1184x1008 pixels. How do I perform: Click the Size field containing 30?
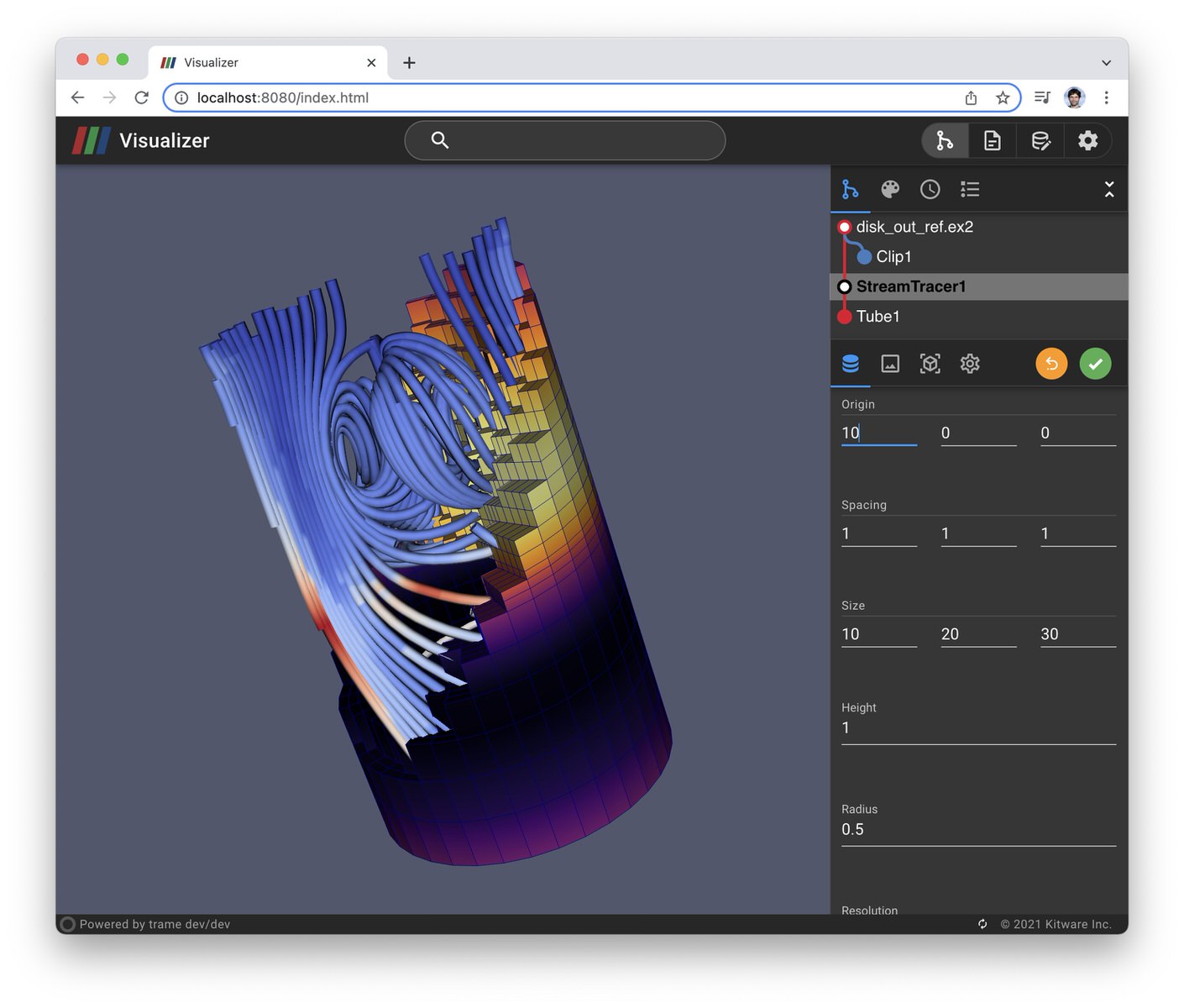(1078, 634)
